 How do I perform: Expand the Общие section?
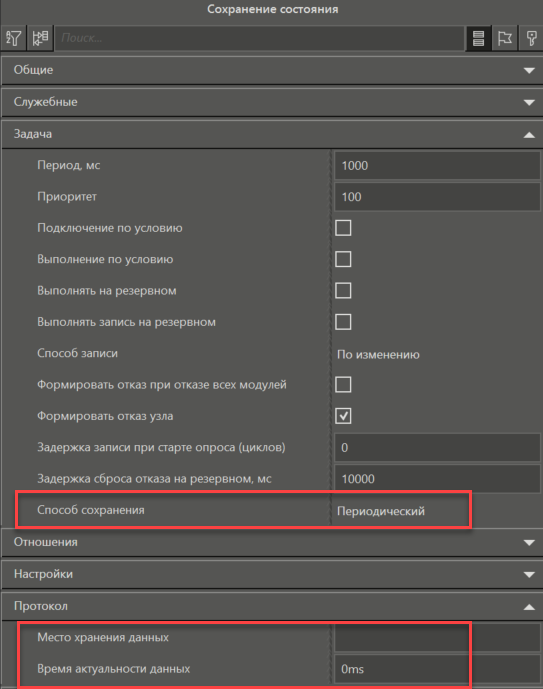(529, 70)
